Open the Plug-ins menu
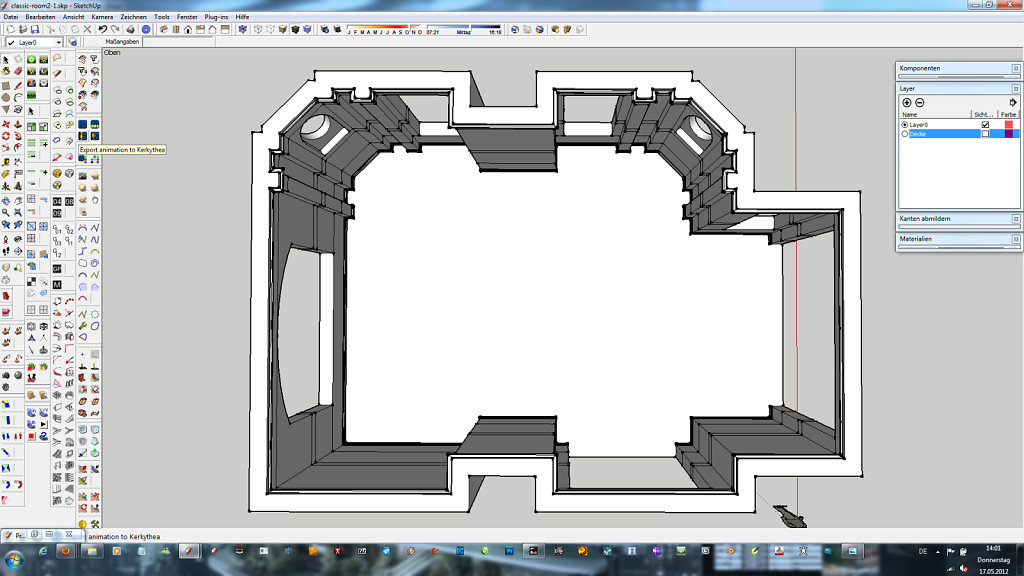1024x576 pixels. 216,17
